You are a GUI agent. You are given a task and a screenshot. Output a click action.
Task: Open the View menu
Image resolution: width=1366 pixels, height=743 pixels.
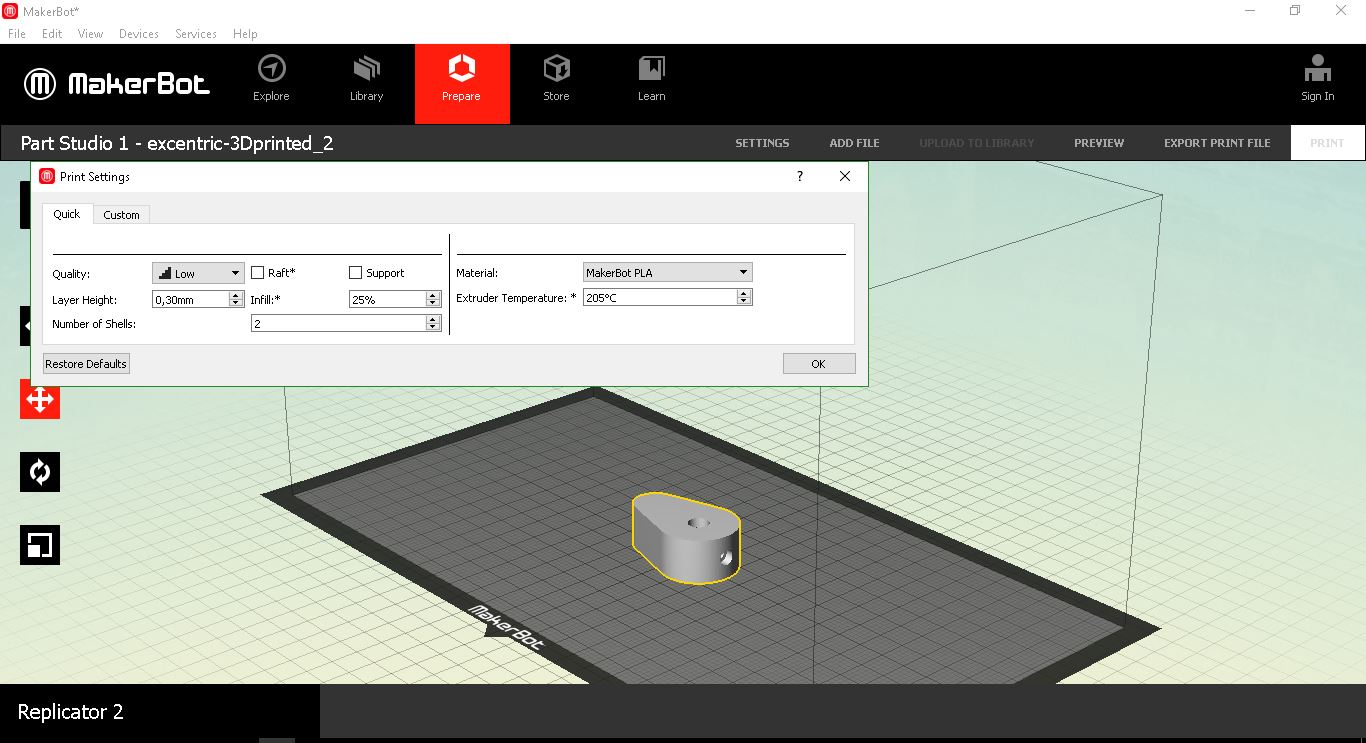tap(90, 33)
